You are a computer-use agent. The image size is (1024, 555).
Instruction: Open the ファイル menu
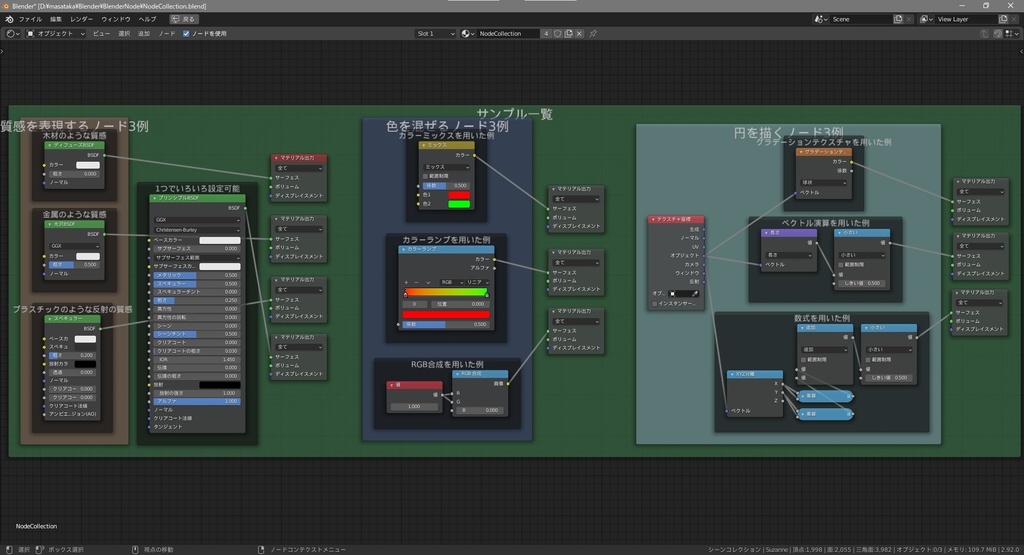pyautogui.click(x=30, y=19)
